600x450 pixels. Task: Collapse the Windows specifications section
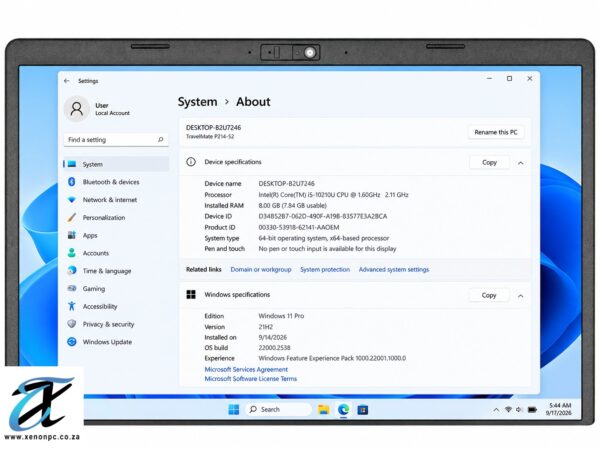[520, 296]
